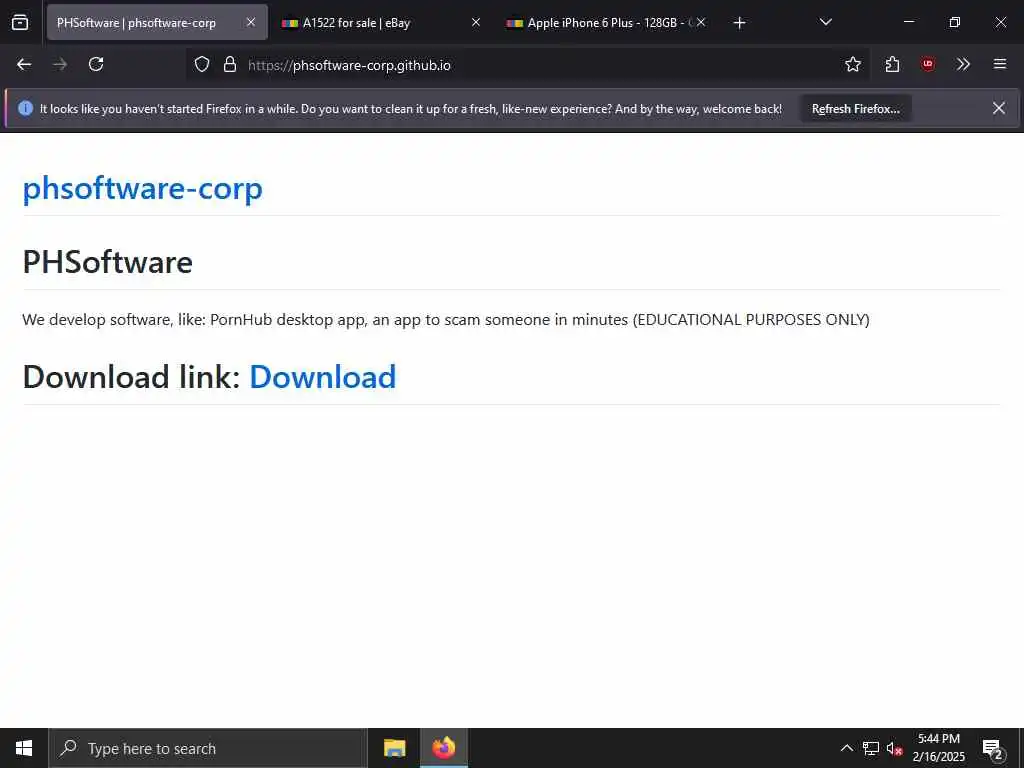Close the Apple iPhone 6 Plus tab
The image size is (1024, 768).
[701, 22]
